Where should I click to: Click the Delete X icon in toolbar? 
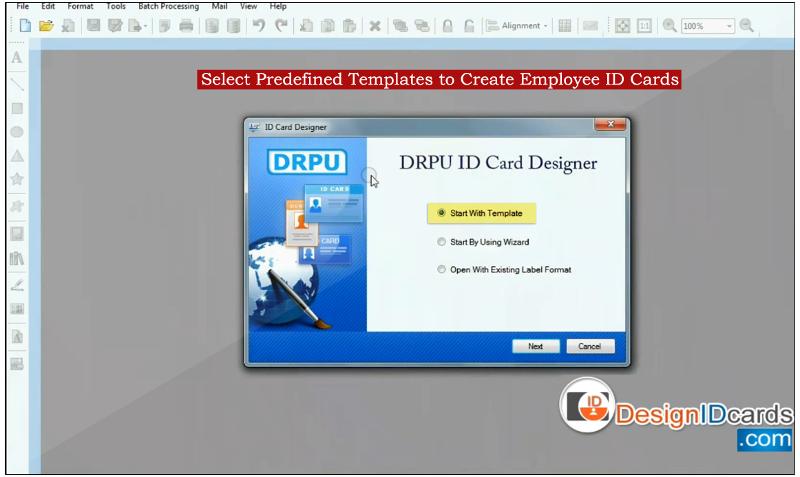coord(375,26)
